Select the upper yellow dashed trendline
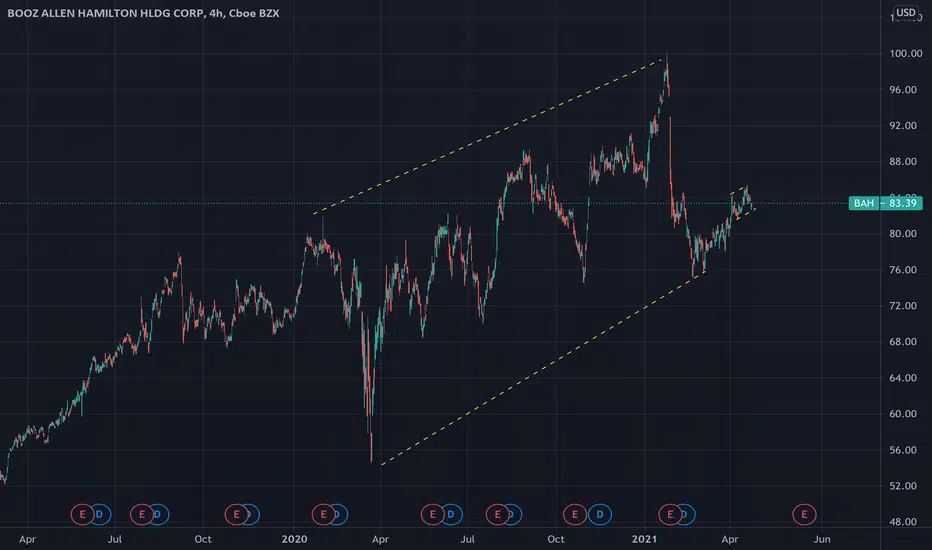 [487, 136]
